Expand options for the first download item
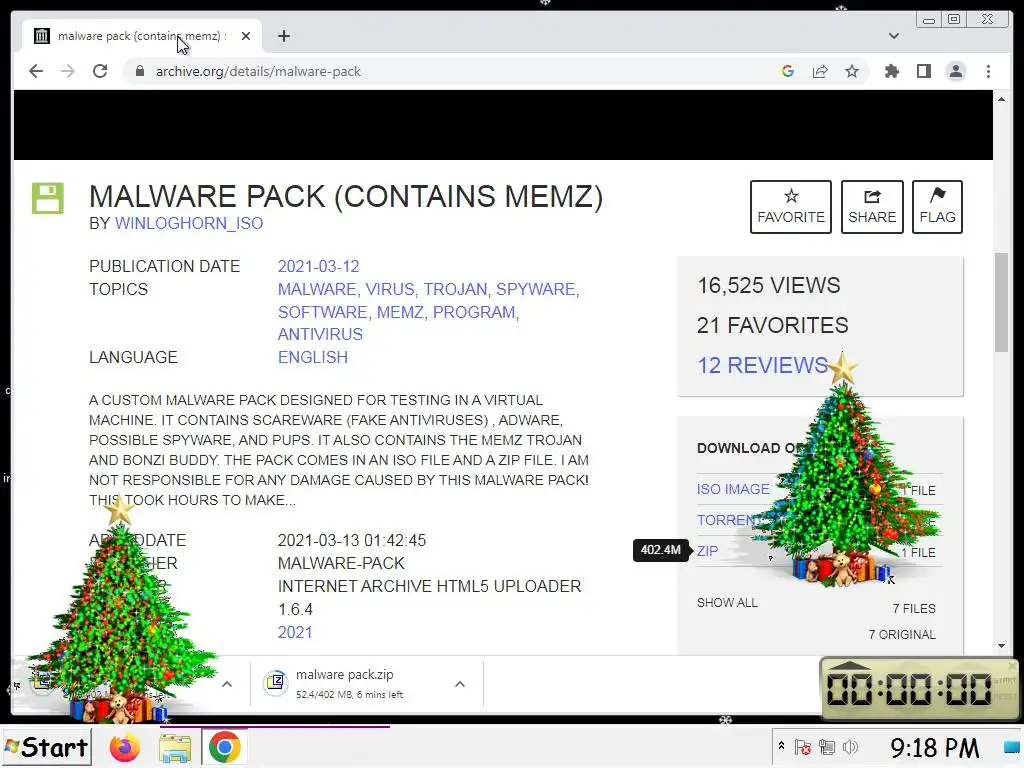 pos(227,684)
